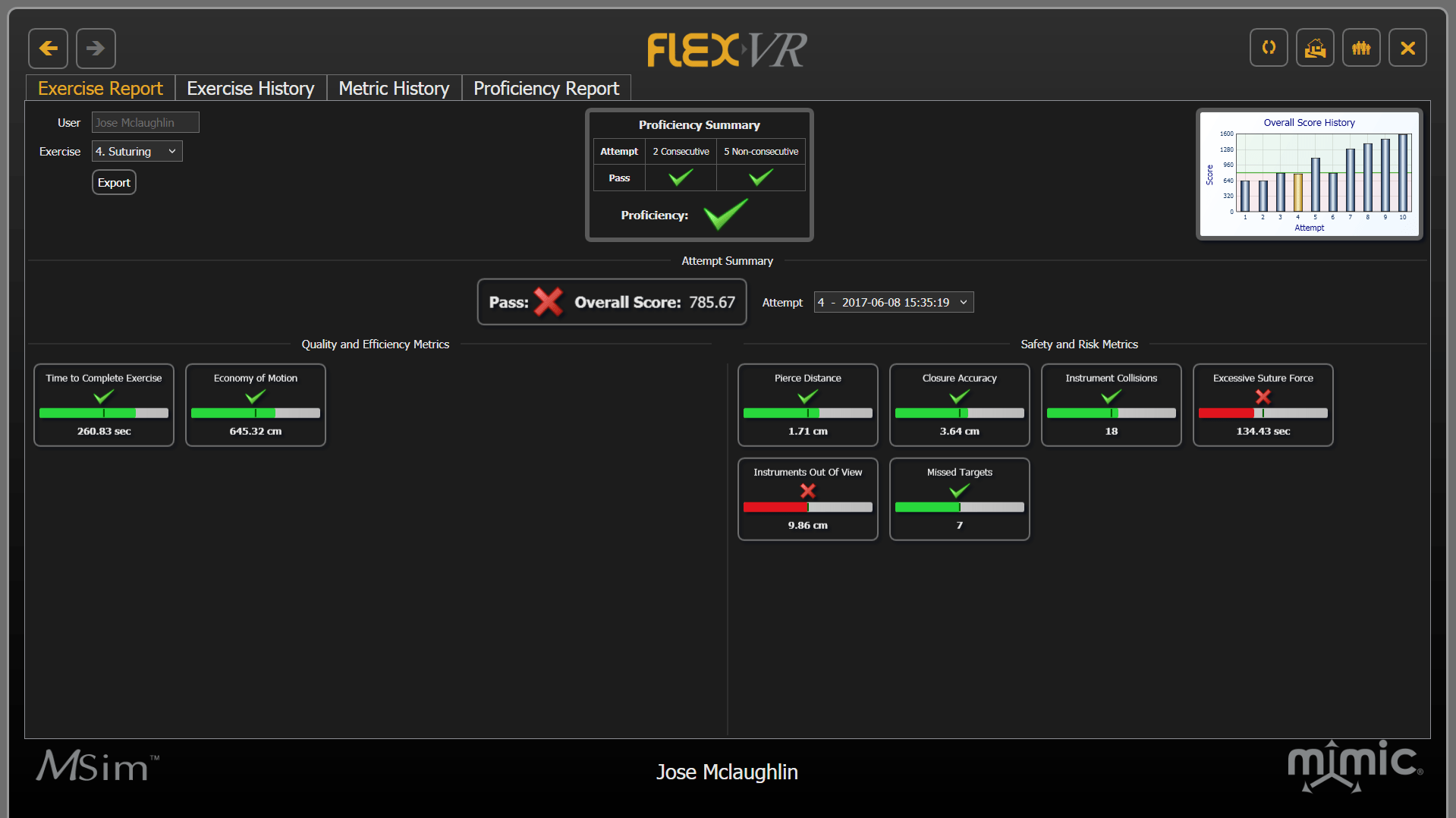The width and height of the screenshot is (1456, 818).
Task: Click the highlighted attempt 4 bar in chart
Action: coord(1297,193)
